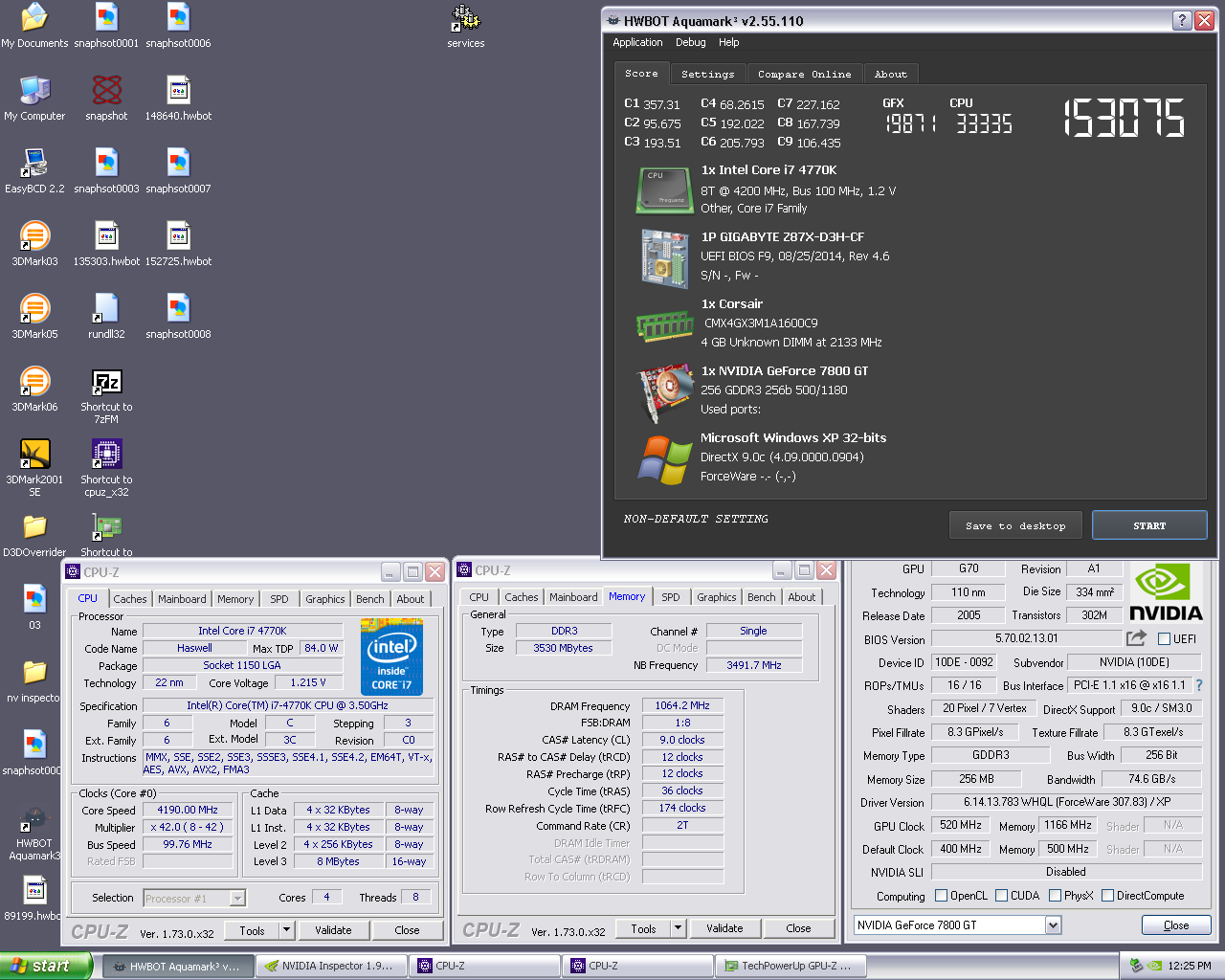The height and width of the screenshot is (980, 1225).
Task: Open Graphics tab in CPU-Z Memory window
Action: tap(717, 597)
